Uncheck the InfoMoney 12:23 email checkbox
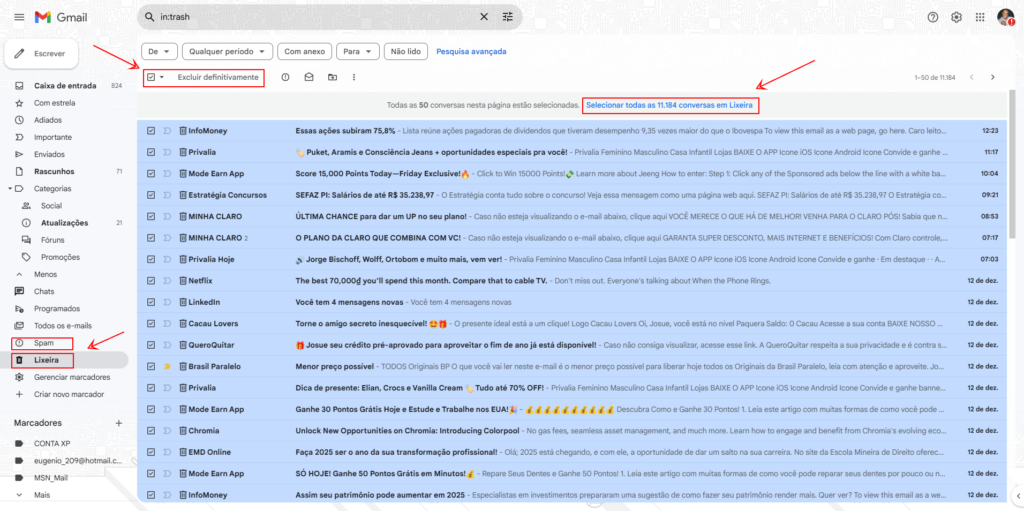The width and height of the screenshot is (1024, 511). point(151,131)
